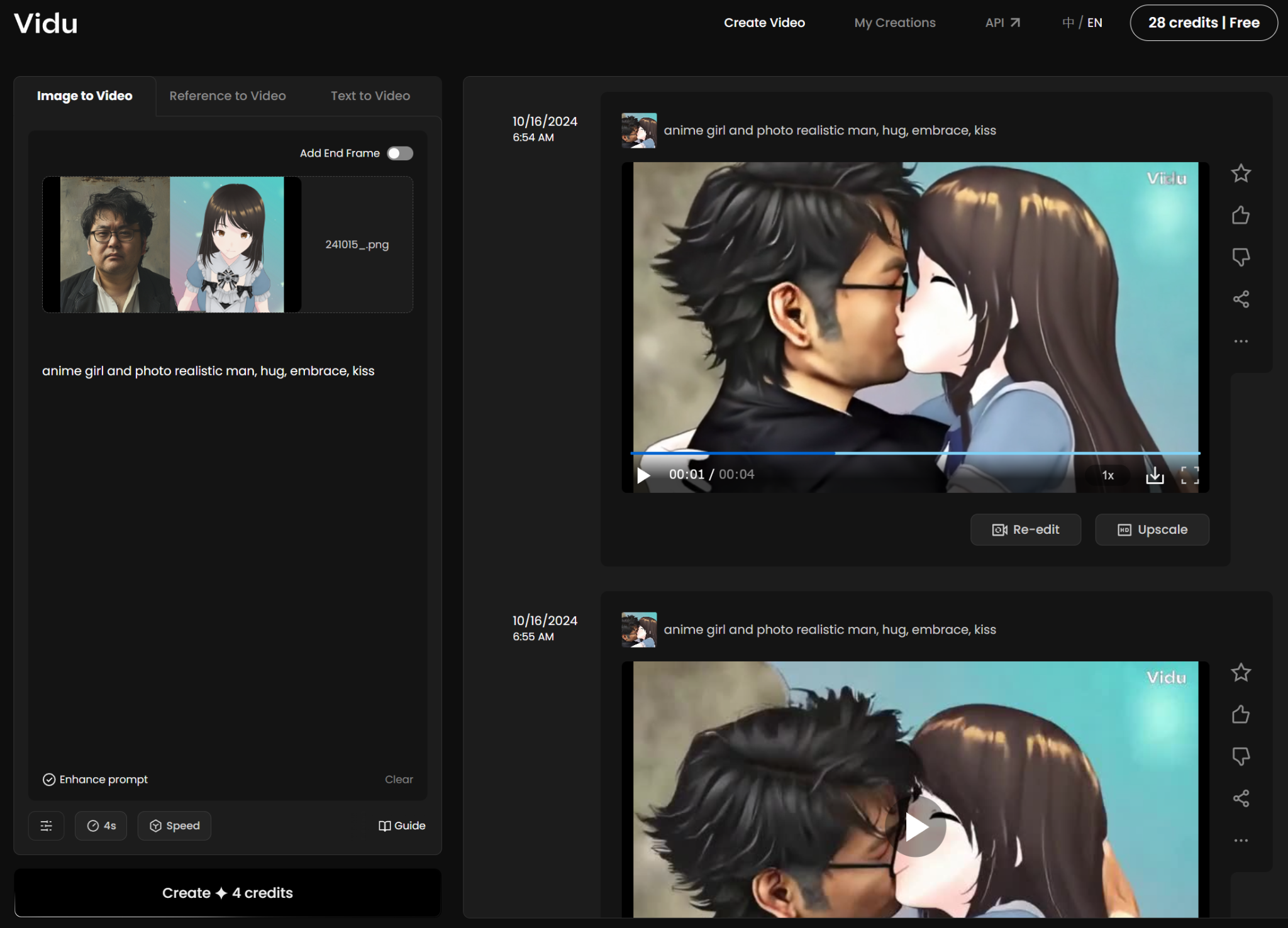This screenshot has height=928, width=1288.
Task: Toggle the Add End Frame switch
Action: 400,153
